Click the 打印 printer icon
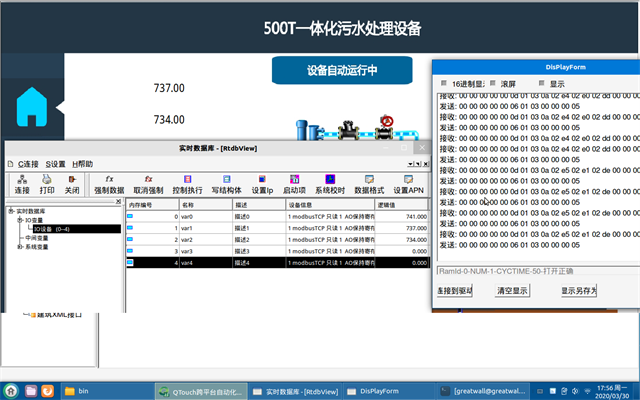This screenshot has height=400, width=640. 47,179
